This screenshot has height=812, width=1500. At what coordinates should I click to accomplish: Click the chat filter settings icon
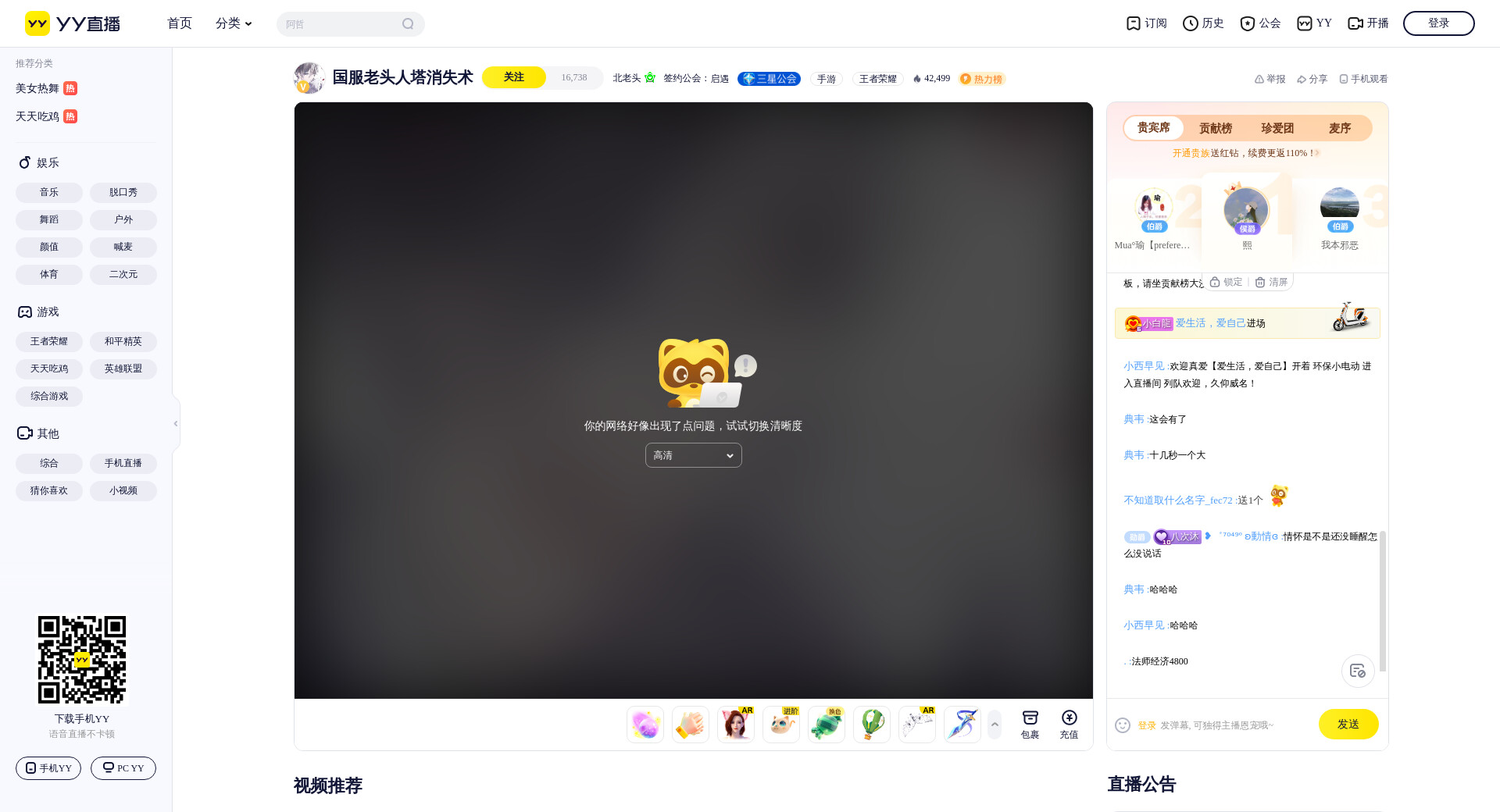[x=1358, y=671]
